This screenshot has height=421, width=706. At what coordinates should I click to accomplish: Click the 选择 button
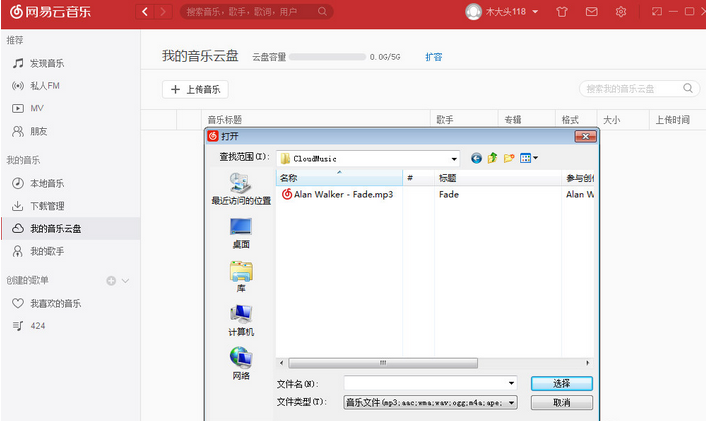561,384
